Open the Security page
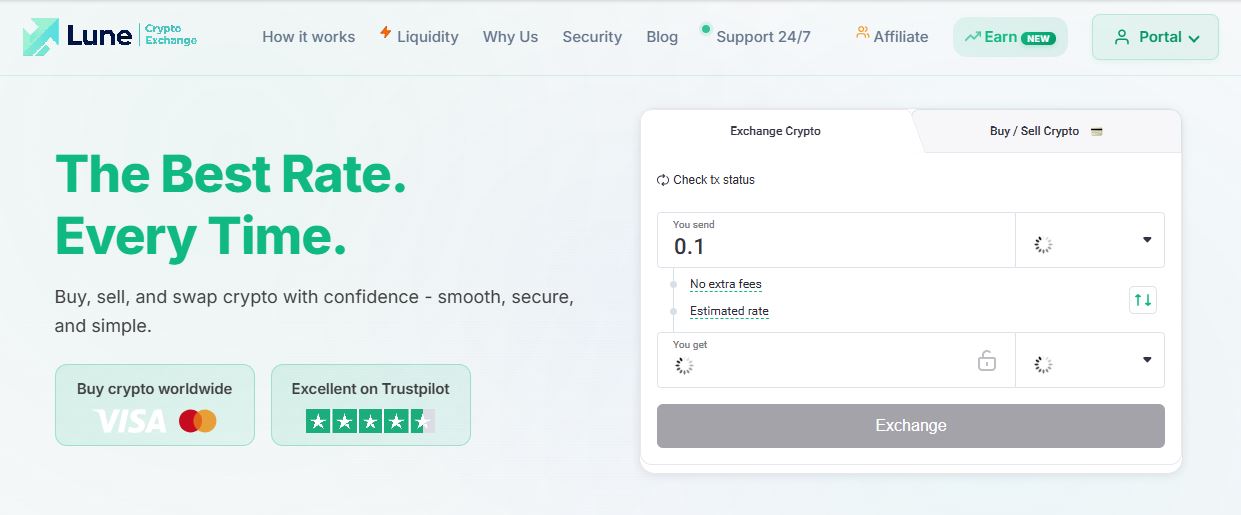The width and height of the screenshot is (1241, 515). pyautogui.click(x=592, y=36)
